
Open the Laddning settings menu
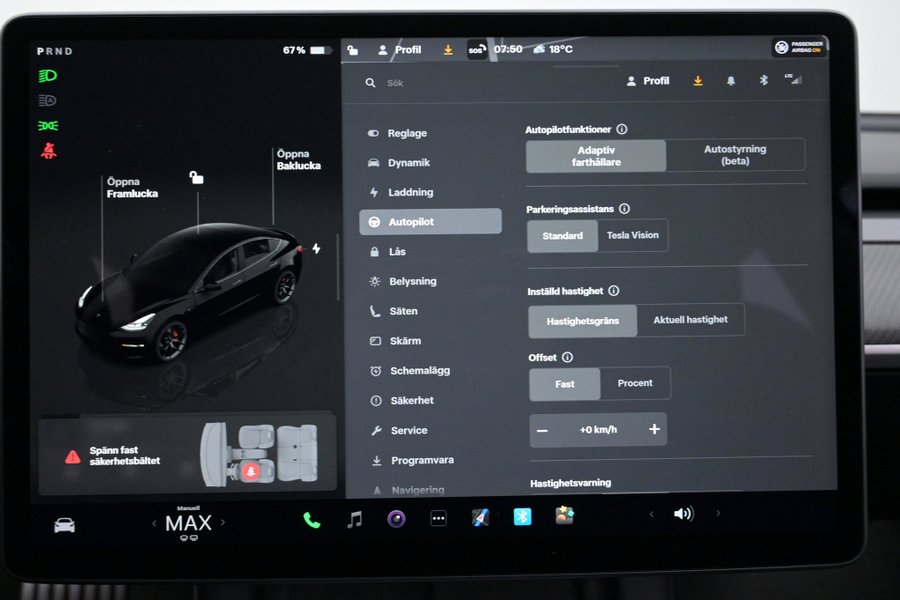pos(410,192)
